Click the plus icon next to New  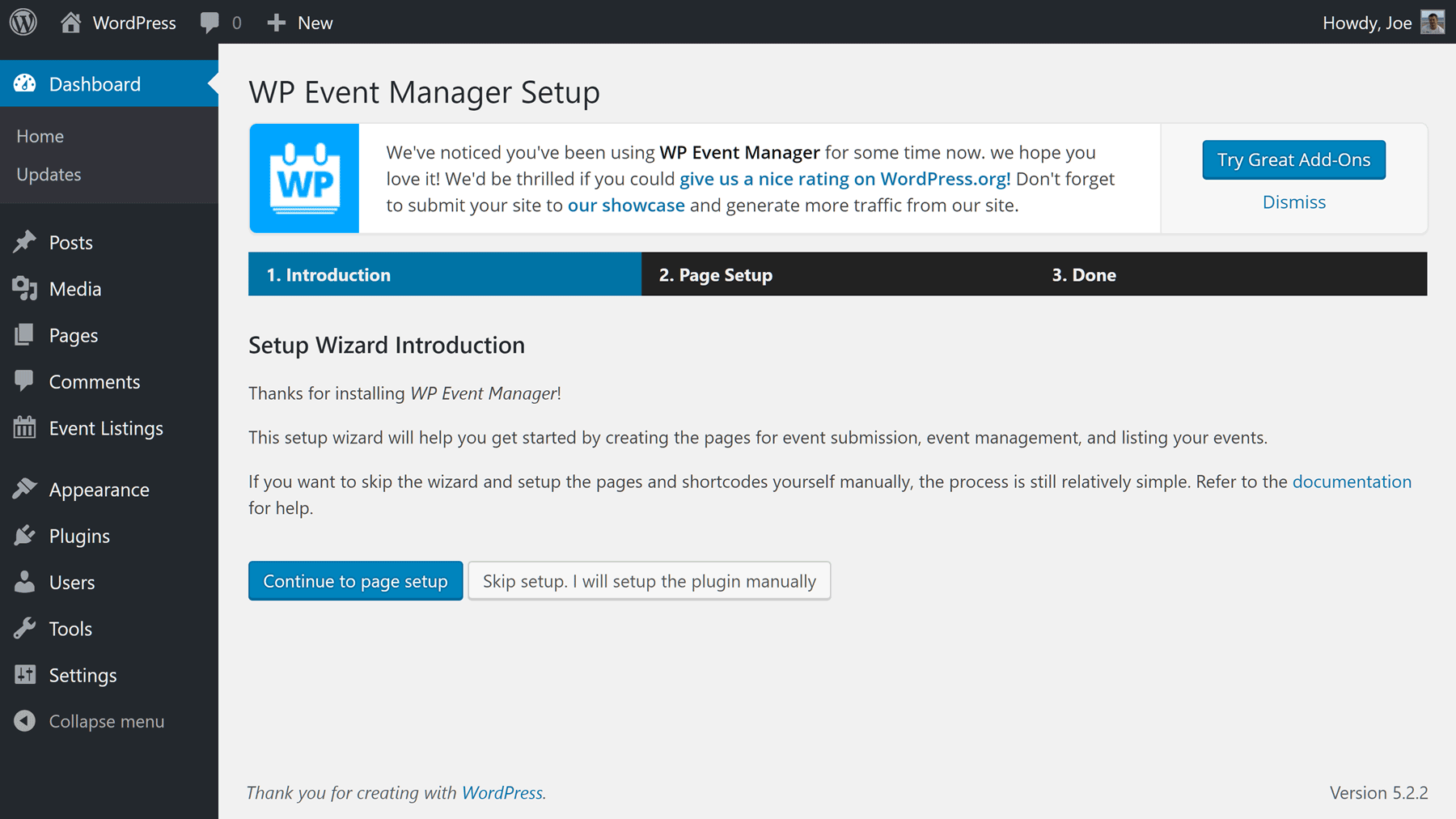pos(277,23)
